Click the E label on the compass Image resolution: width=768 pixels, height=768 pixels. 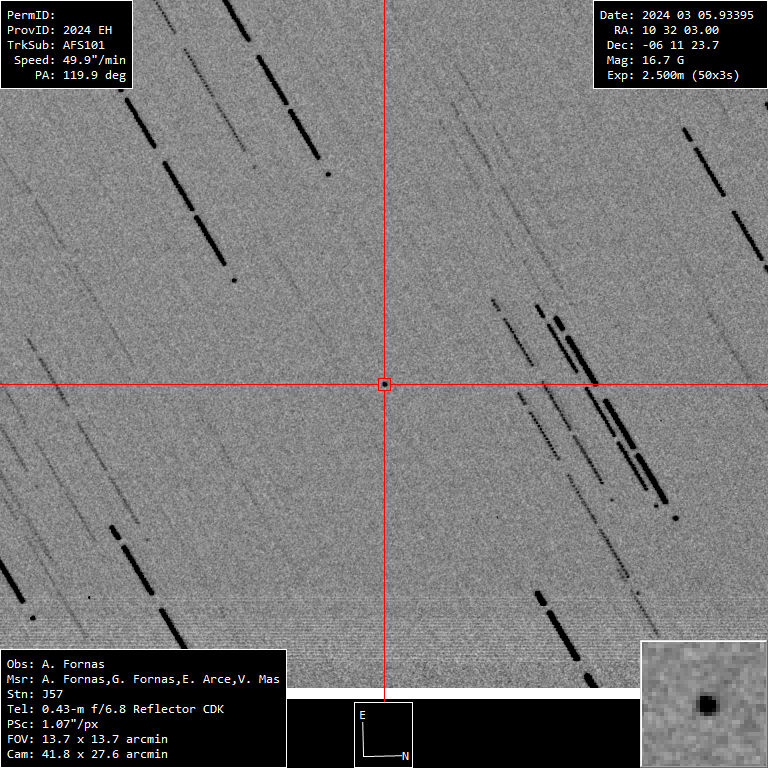click(x=363, y=715)
